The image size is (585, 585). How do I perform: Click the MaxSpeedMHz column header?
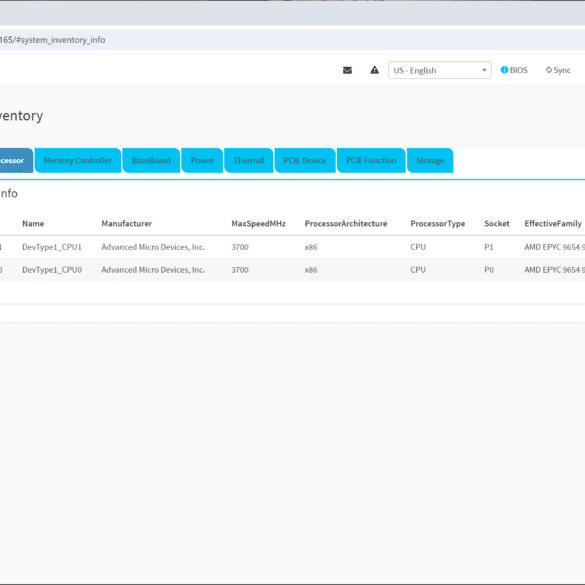pyautogui.click(x=258, y=223)
